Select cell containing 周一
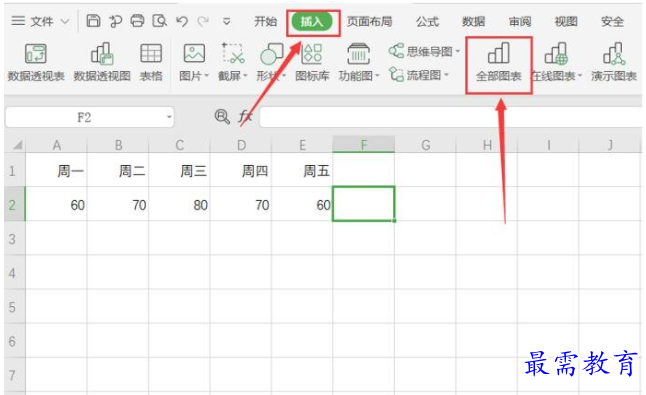 tap(56, 170)
